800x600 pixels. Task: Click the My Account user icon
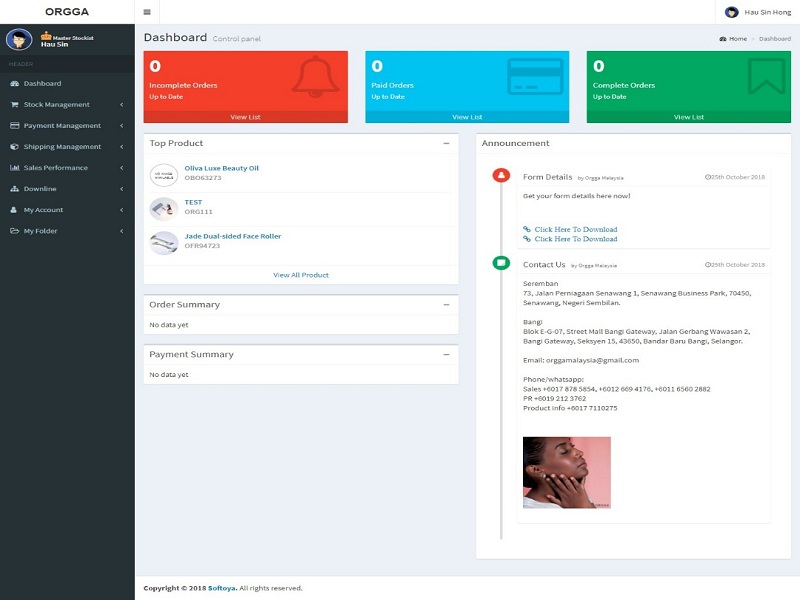14,210
